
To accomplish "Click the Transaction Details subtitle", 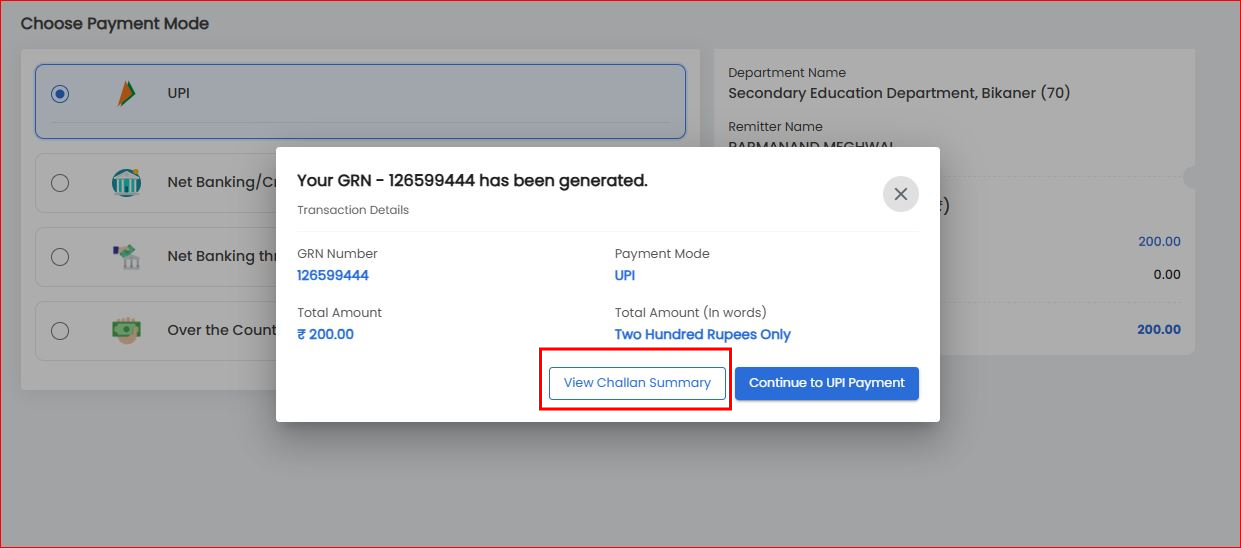I will point(353,210).
